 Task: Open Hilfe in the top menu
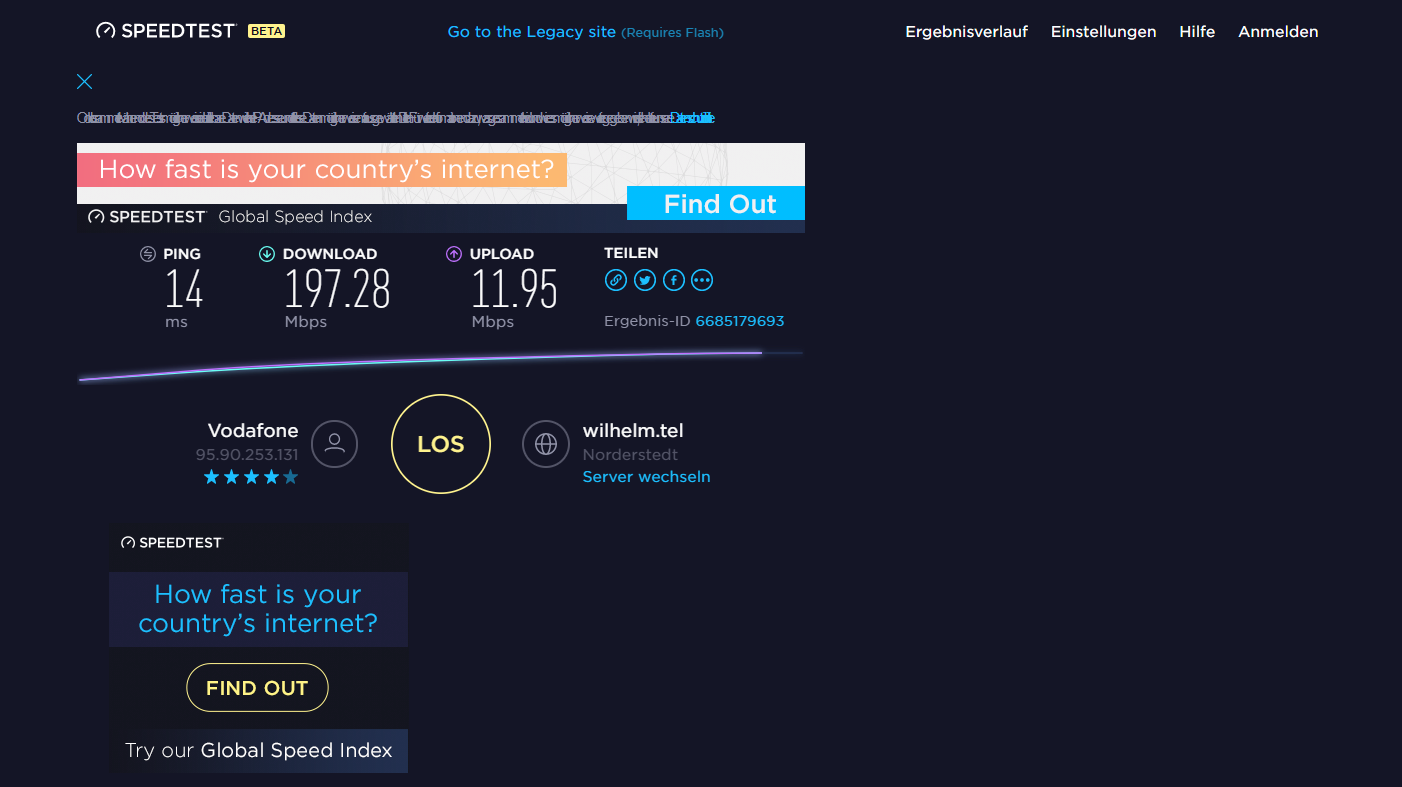point(1197,32)
